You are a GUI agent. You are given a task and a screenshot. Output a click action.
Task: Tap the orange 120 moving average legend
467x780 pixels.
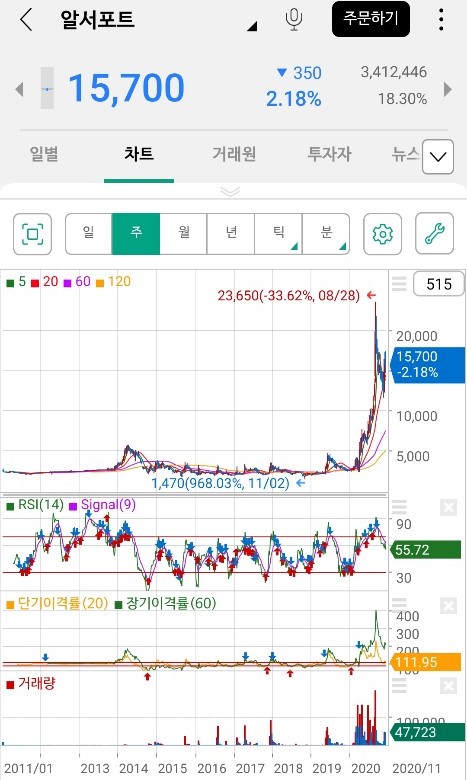coord(113,282)
